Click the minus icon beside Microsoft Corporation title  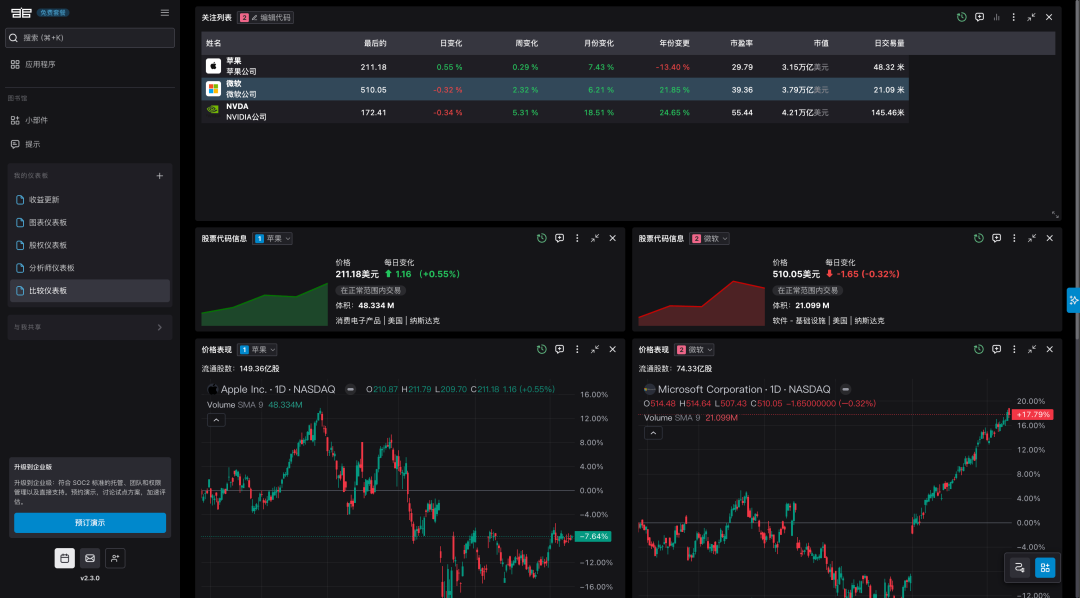click(x=846, y=390)
